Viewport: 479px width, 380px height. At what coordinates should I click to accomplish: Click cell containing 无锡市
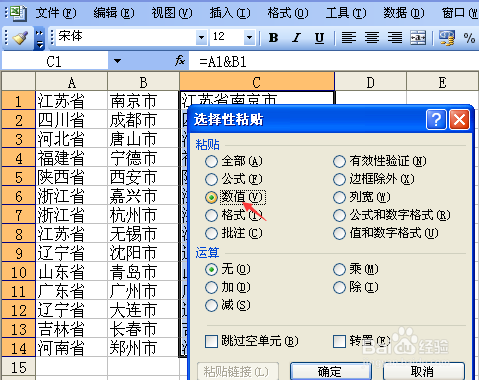pyautogui.click(x=143, y=234)
